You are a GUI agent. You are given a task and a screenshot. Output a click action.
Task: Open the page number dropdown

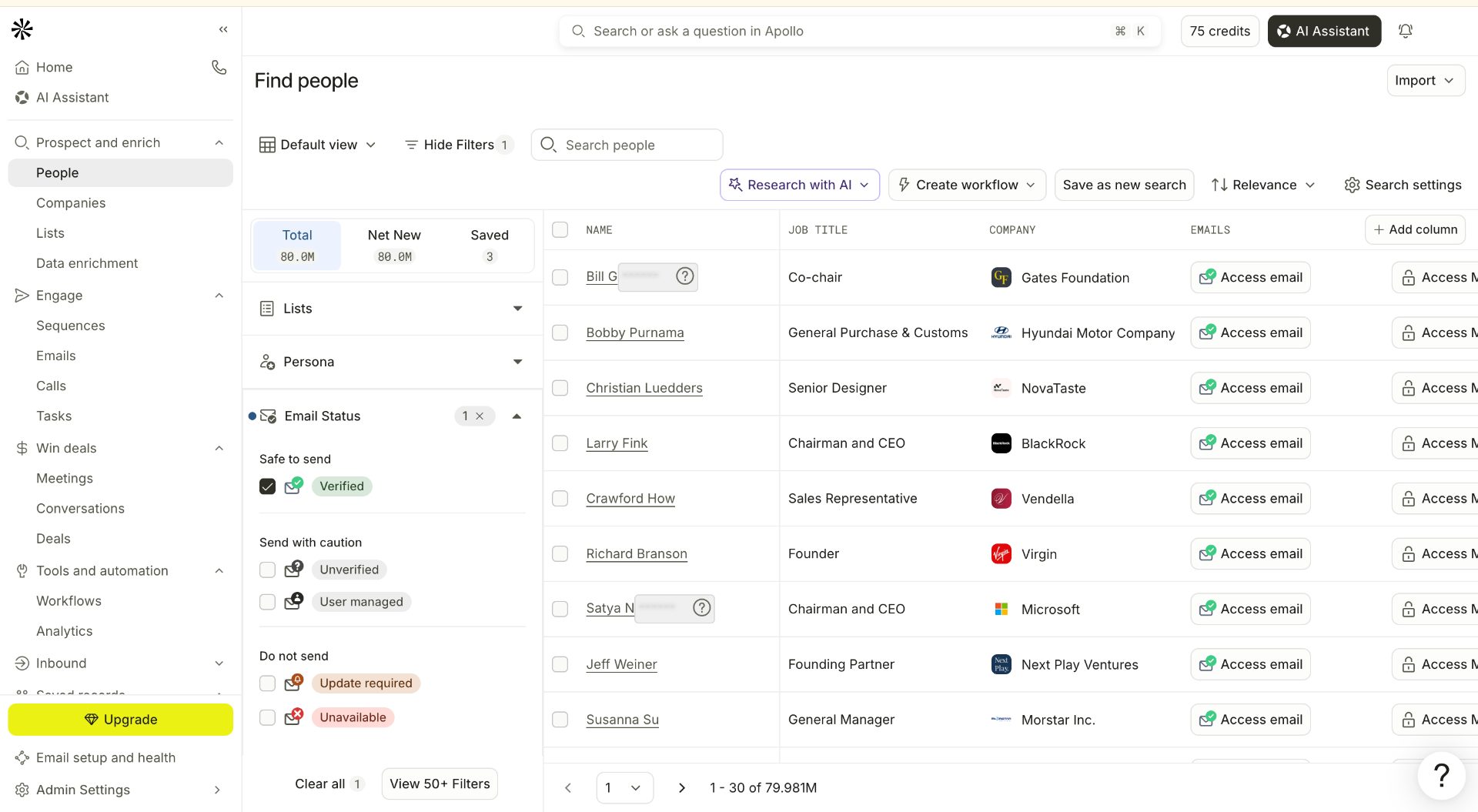[624, 787]
